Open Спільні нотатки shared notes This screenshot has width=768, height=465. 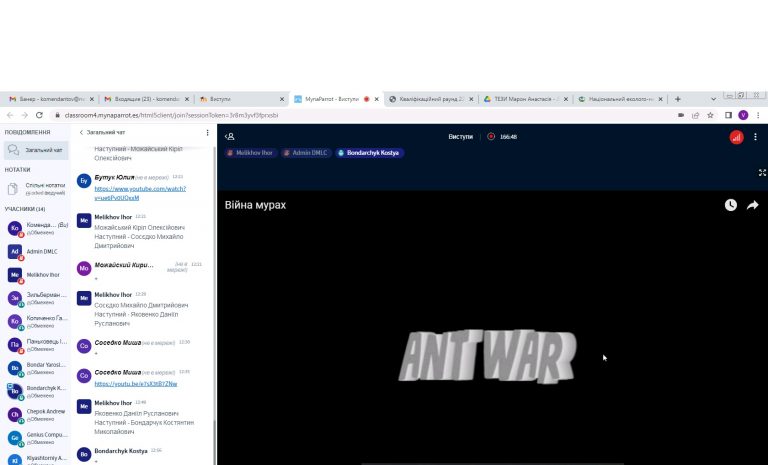coord(43,188)
